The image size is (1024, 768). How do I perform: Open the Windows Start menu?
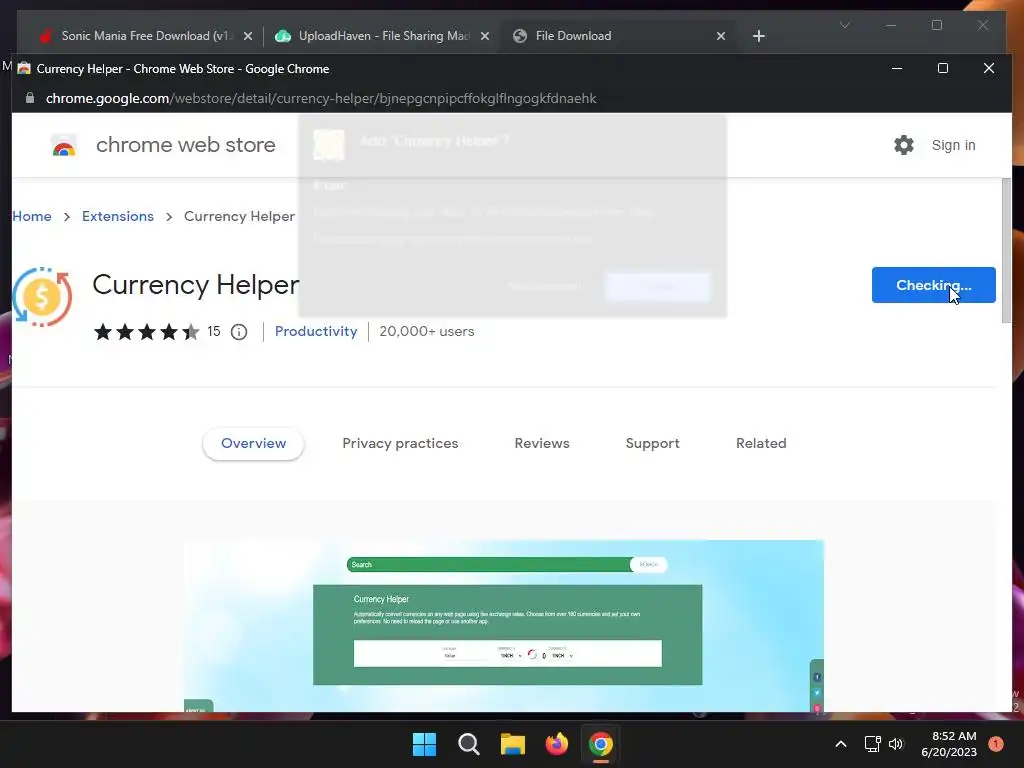pos(424,744)
